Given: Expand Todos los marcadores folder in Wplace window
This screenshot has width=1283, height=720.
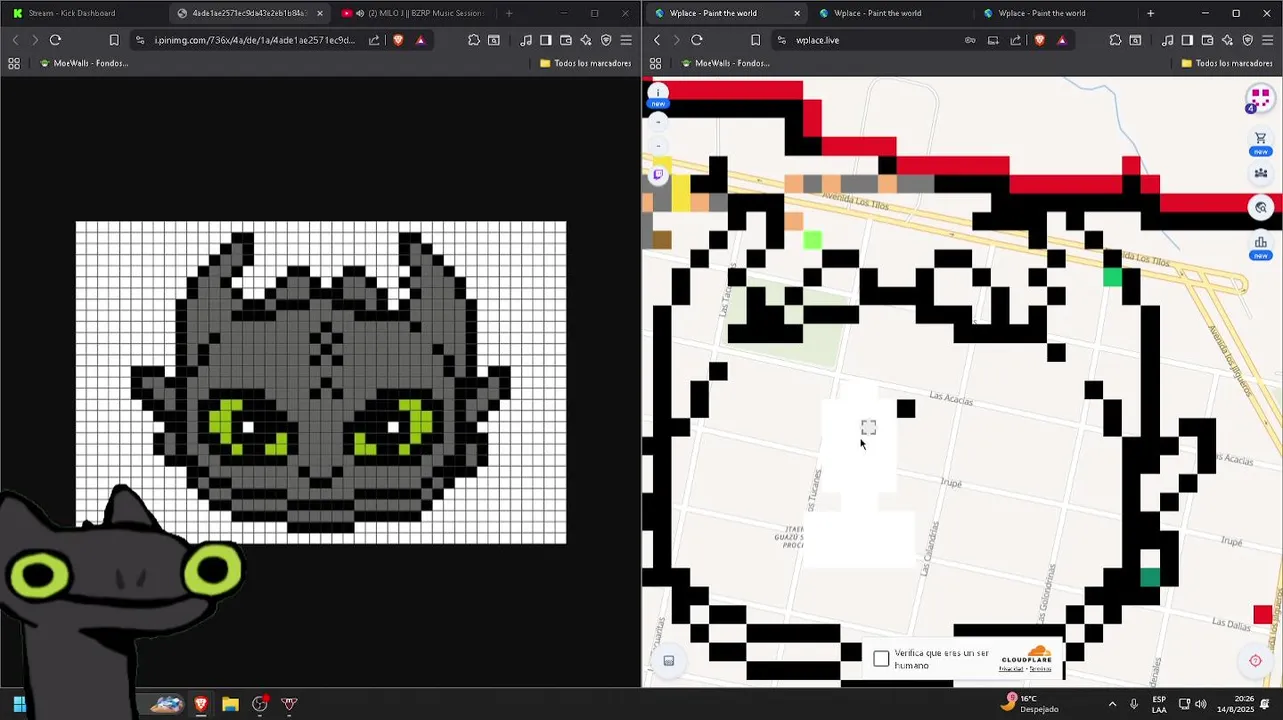Looking at the screenshot, I should [1227, 63].
